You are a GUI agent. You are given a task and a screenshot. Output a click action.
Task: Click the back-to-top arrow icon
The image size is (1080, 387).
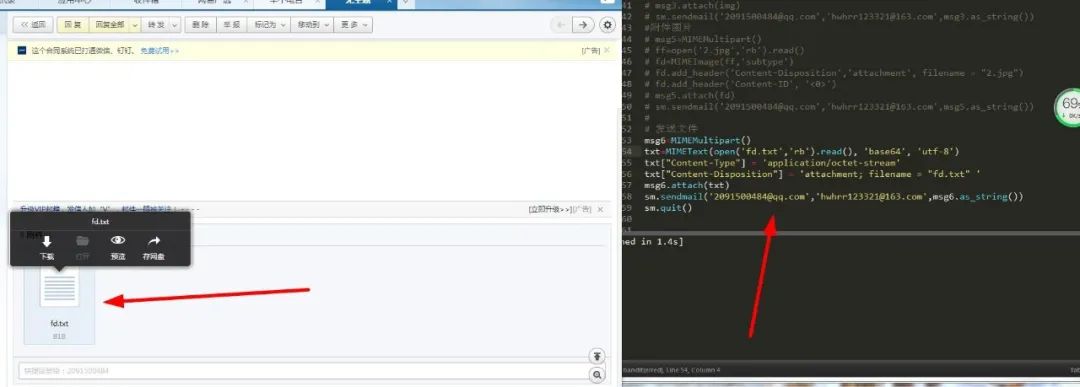tap(597, 356)
